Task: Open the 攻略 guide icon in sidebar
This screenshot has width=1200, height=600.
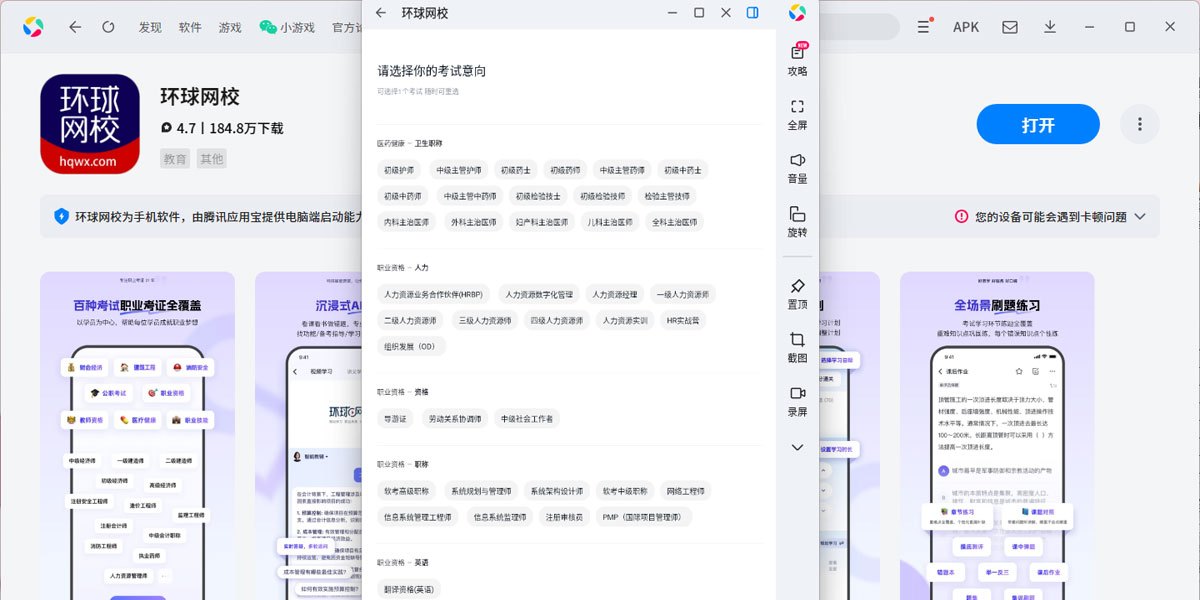Action: (797, 58)
